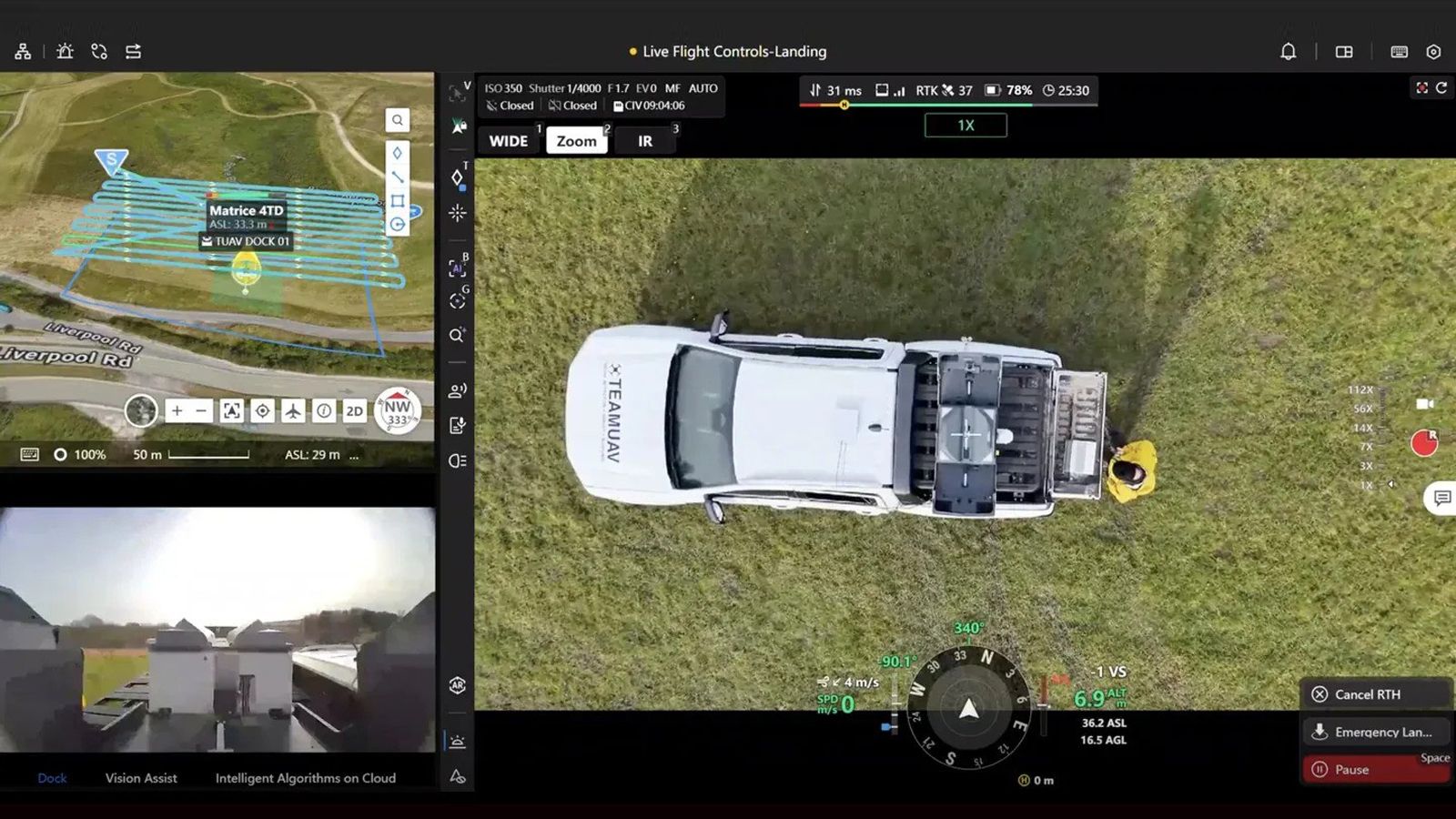Select the circle area tool on map
This screenshot has height=819, width=1456.
click(398, 224)
